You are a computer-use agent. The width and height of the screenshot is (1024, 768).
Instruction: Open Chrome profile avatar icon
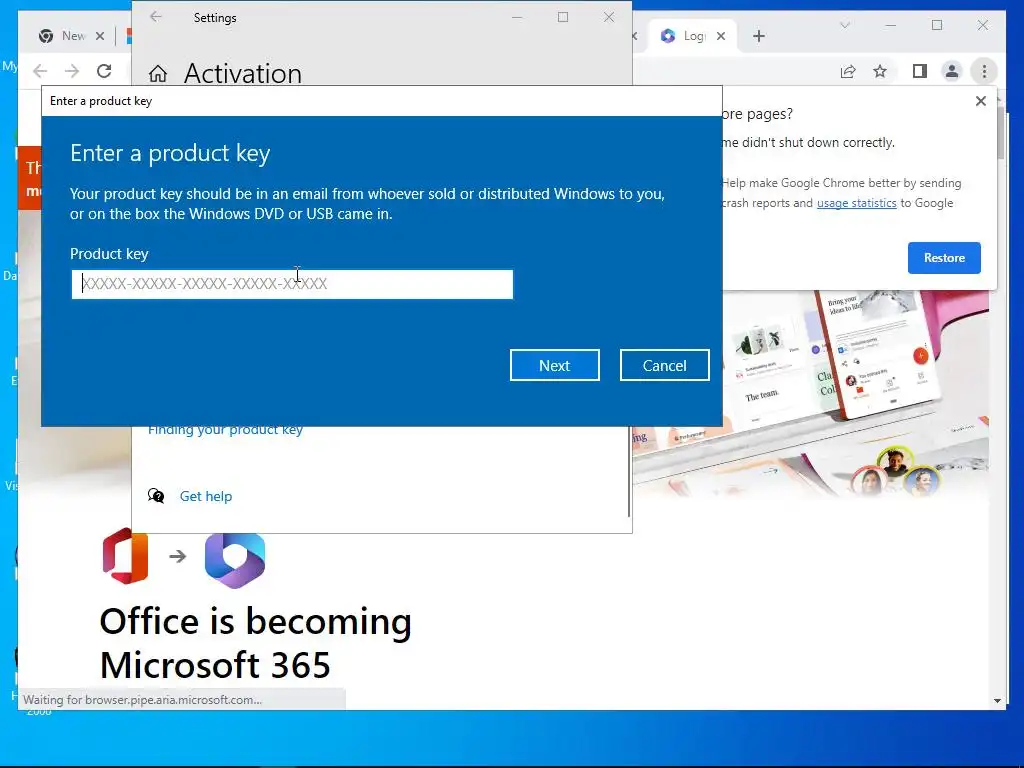pos(952,71)
